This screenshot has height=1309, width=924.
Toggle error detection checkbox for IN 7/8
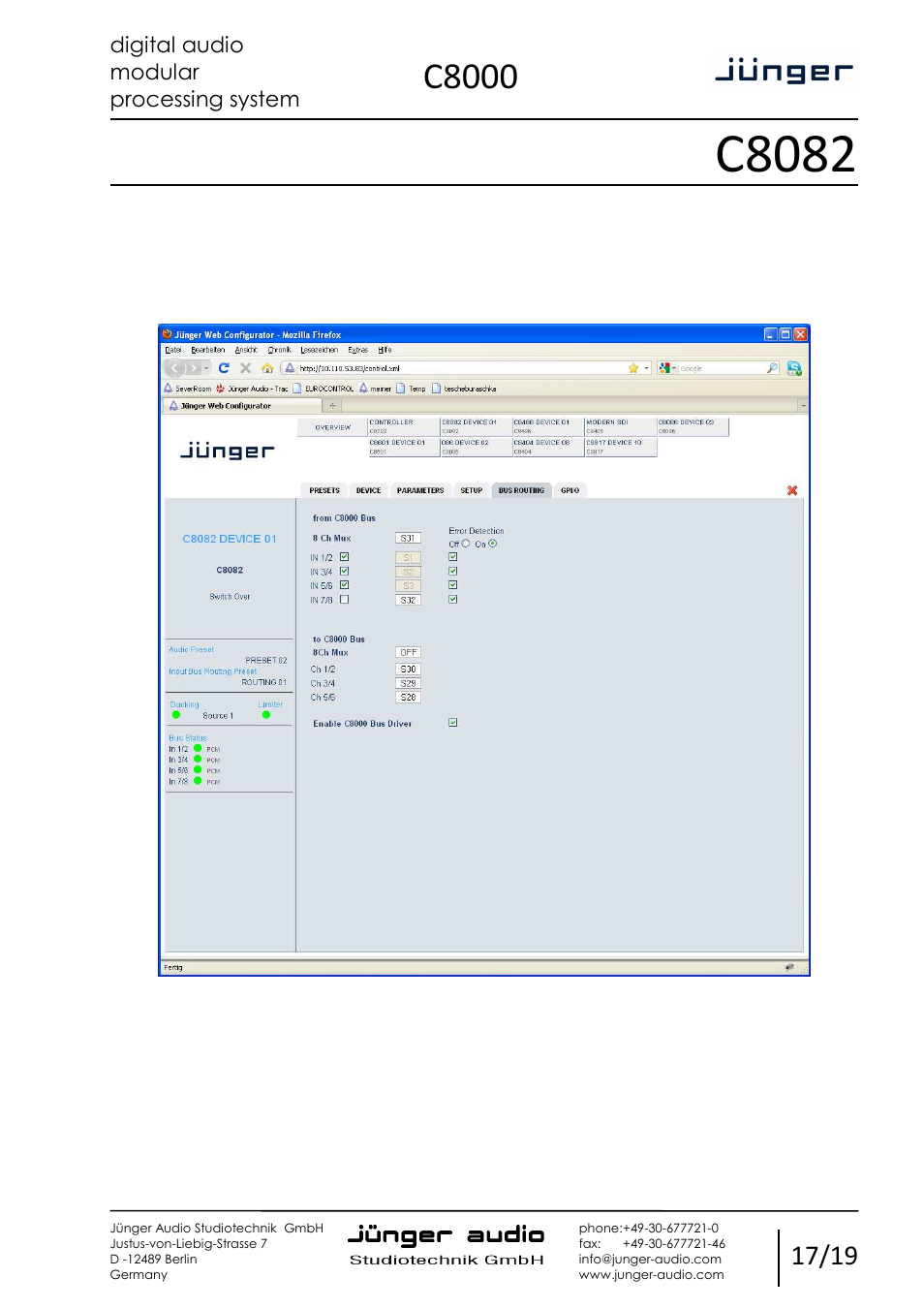[x=452, y=600]
